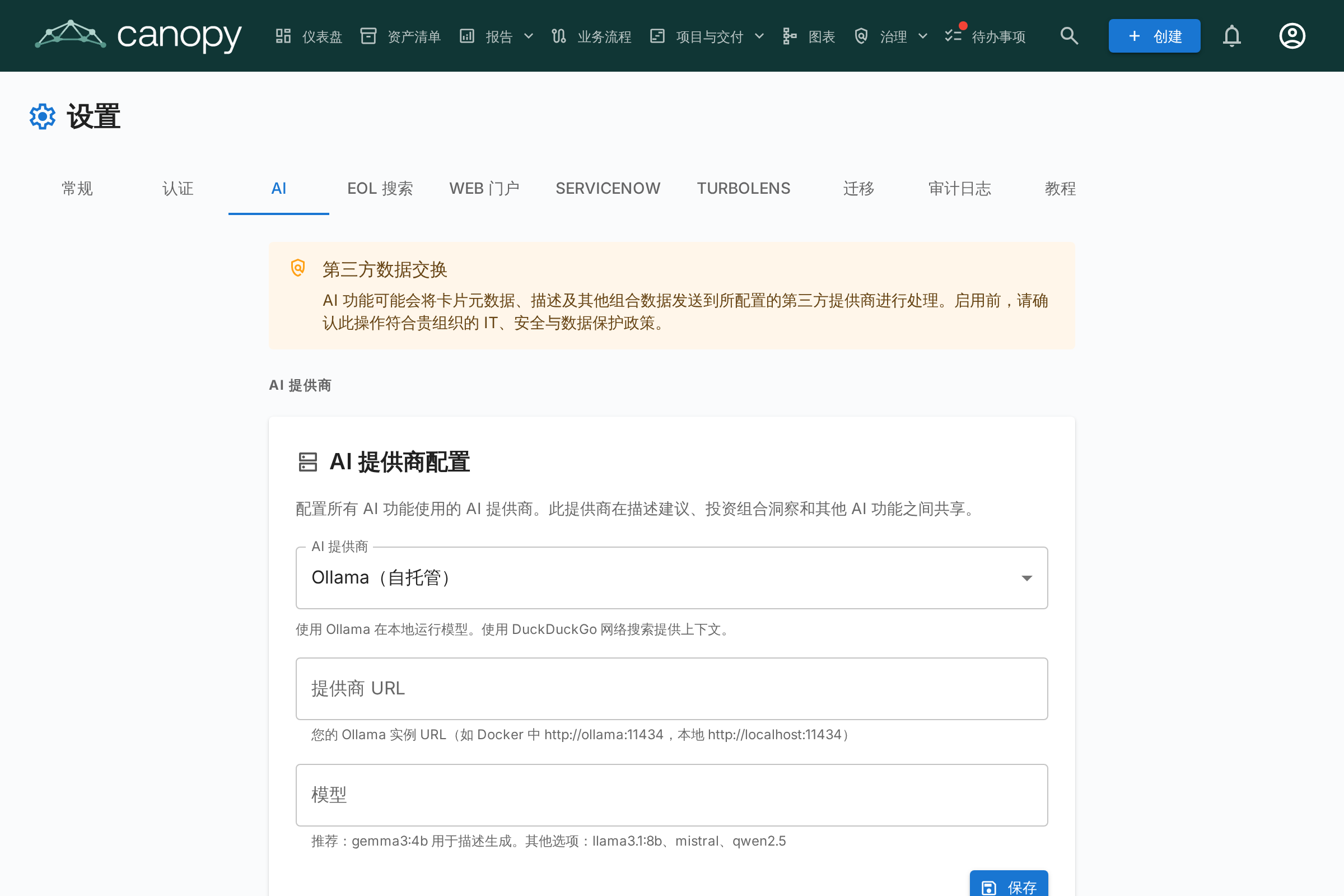
Task: Switch to the 认证 tab
Action: pyautogui.click(x=178, y=189)
